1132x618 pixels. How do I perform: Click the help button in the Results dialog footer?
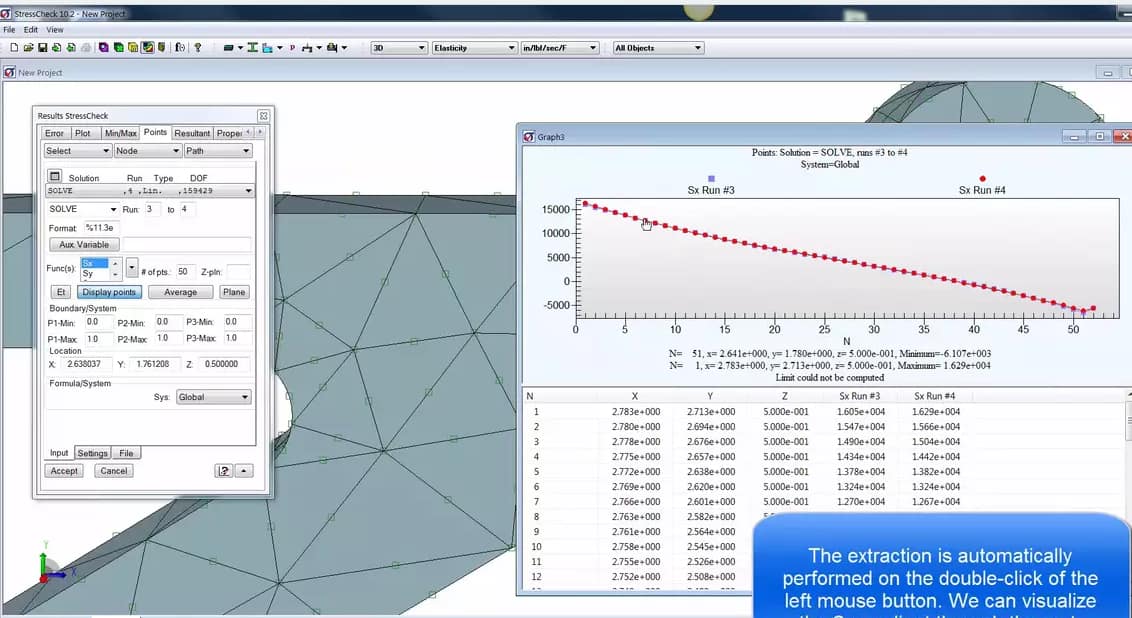pyautogui.click(x=225, y=470)
